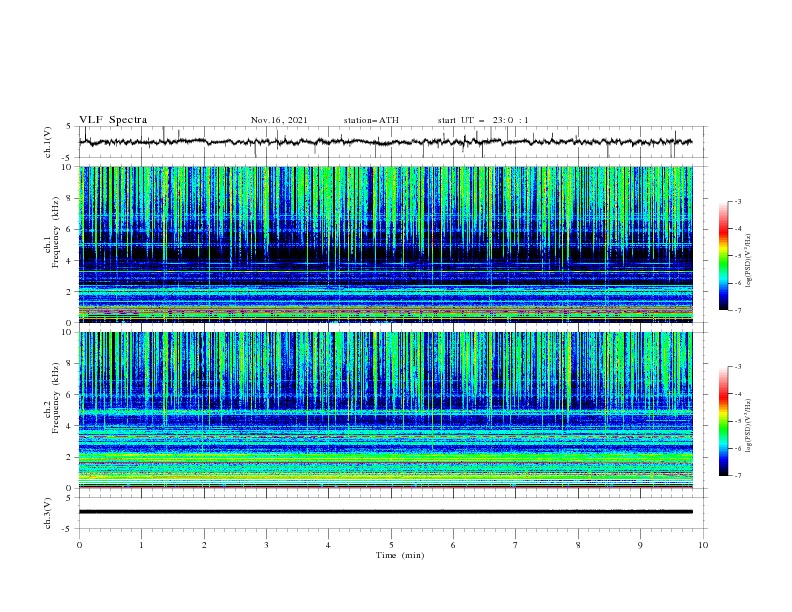
Task: Click time-axis tick label "9"
Action: (x=640, y=545)
